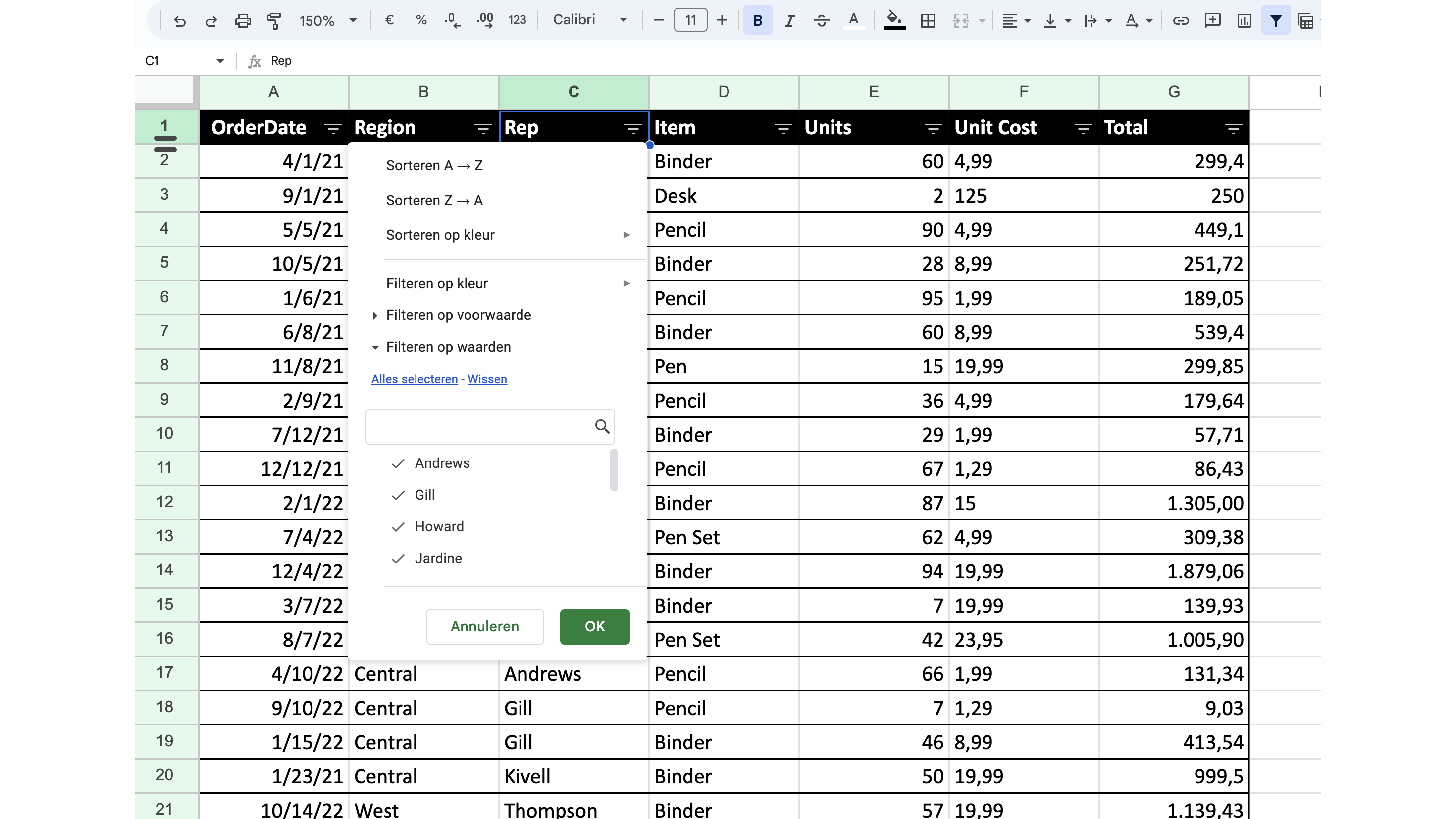Click the filter values search field
This screenshot has height=819, width=1456.
(x=479, y=427)
